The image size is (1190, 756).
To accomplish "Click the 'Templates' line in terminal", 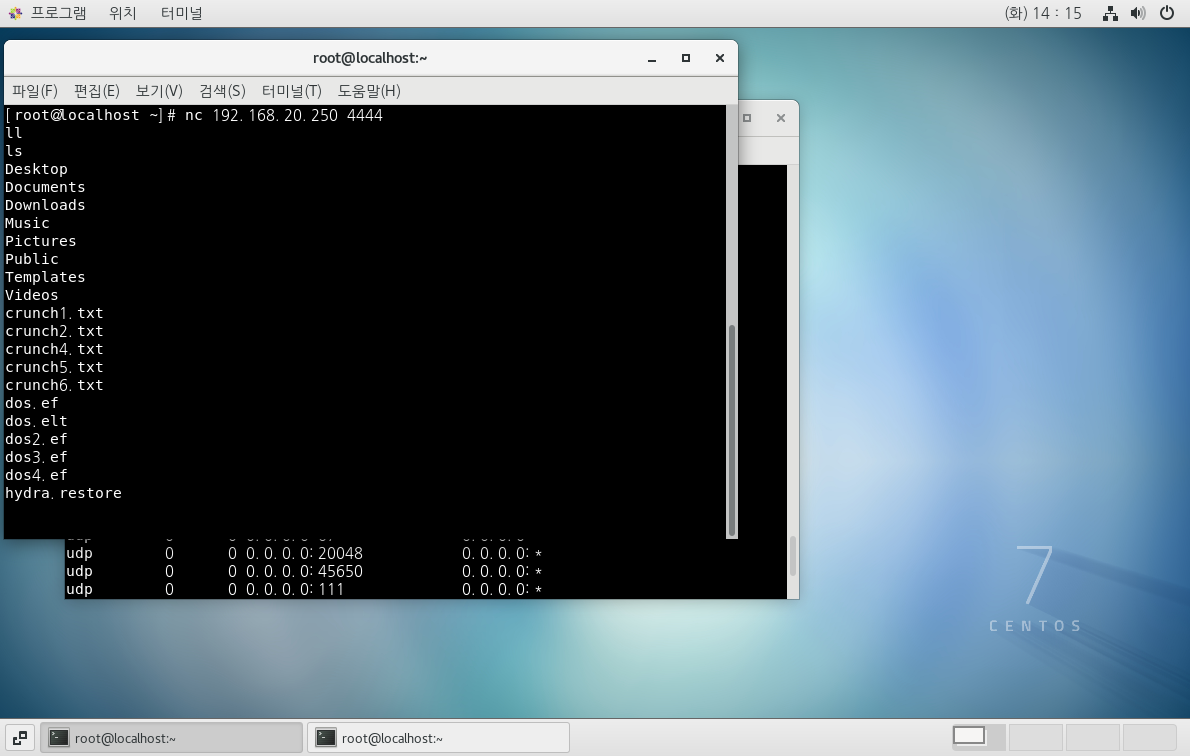I will click(46, 277).
